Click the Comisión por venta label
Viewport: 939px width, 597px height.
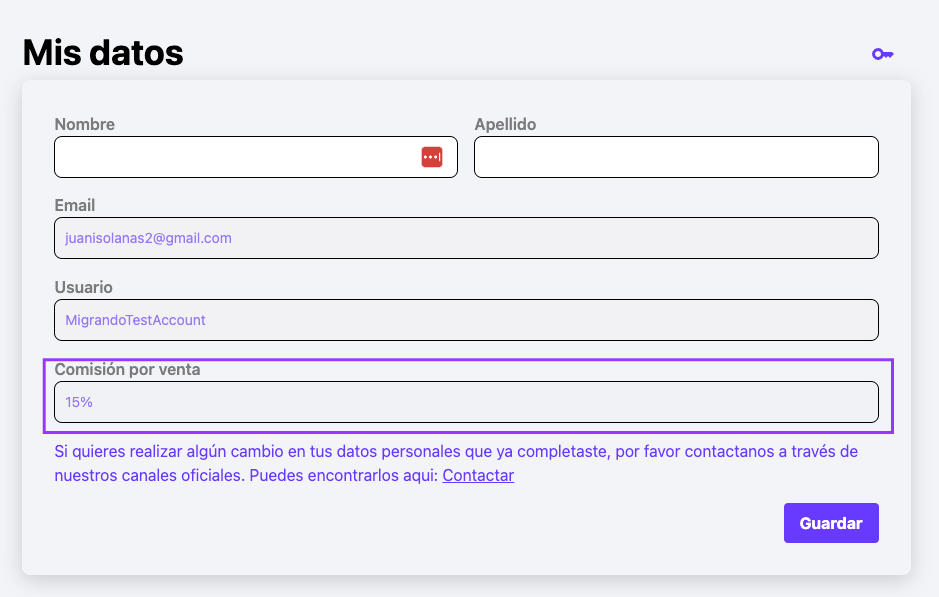128,369
